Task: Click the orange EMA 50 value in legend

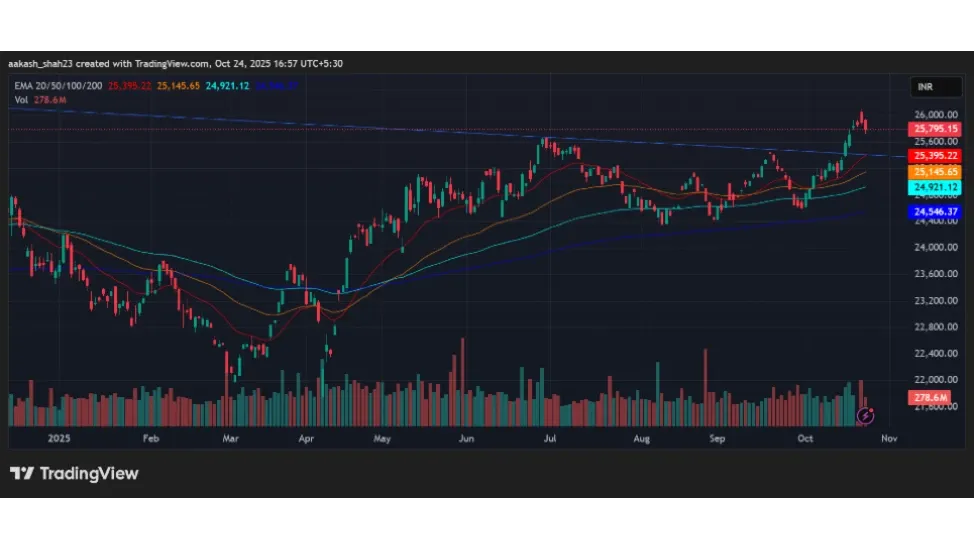Action: click(176, 87)
